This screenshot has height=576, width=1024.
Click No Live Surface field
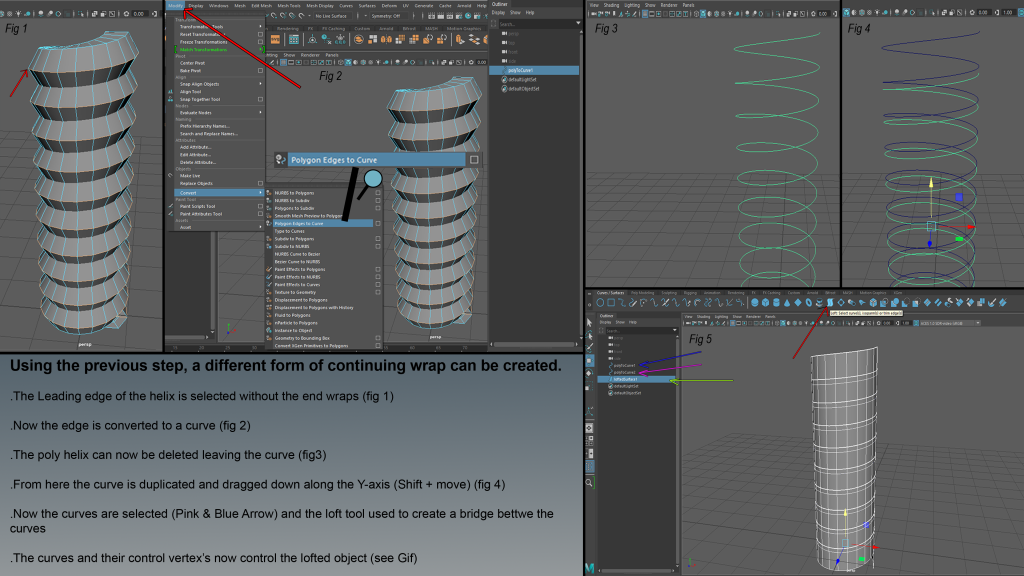tap(334, 15)
